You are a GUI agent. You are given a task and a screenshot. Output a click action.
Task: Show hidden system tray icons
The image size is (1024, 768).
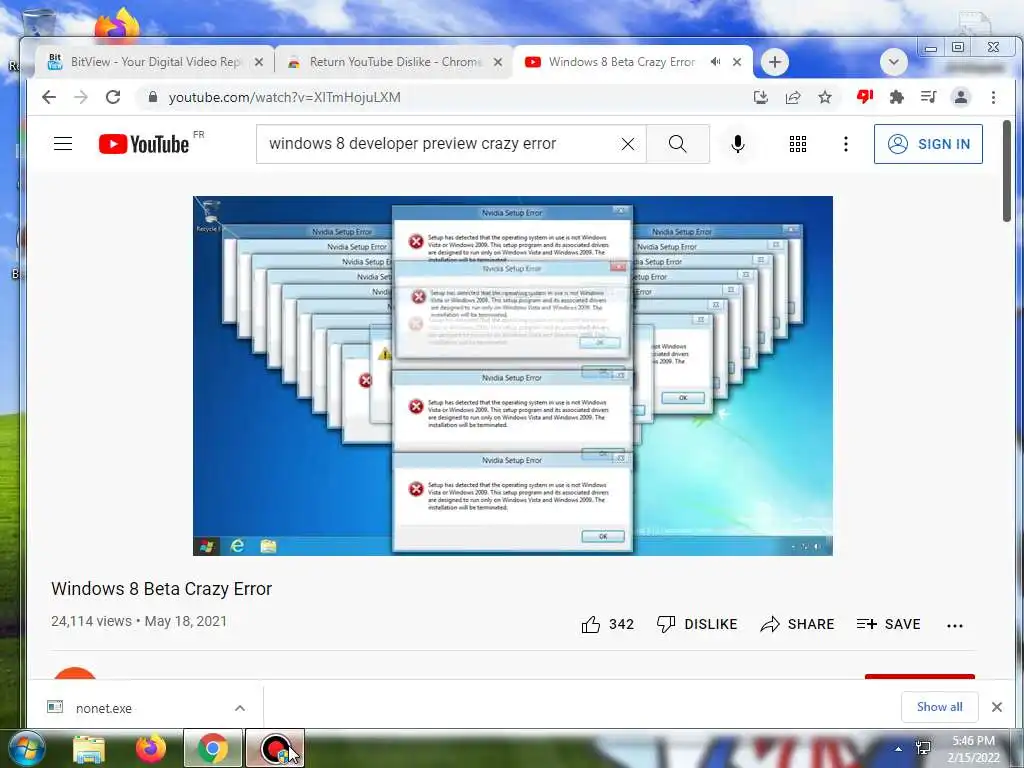pos(898,748)
